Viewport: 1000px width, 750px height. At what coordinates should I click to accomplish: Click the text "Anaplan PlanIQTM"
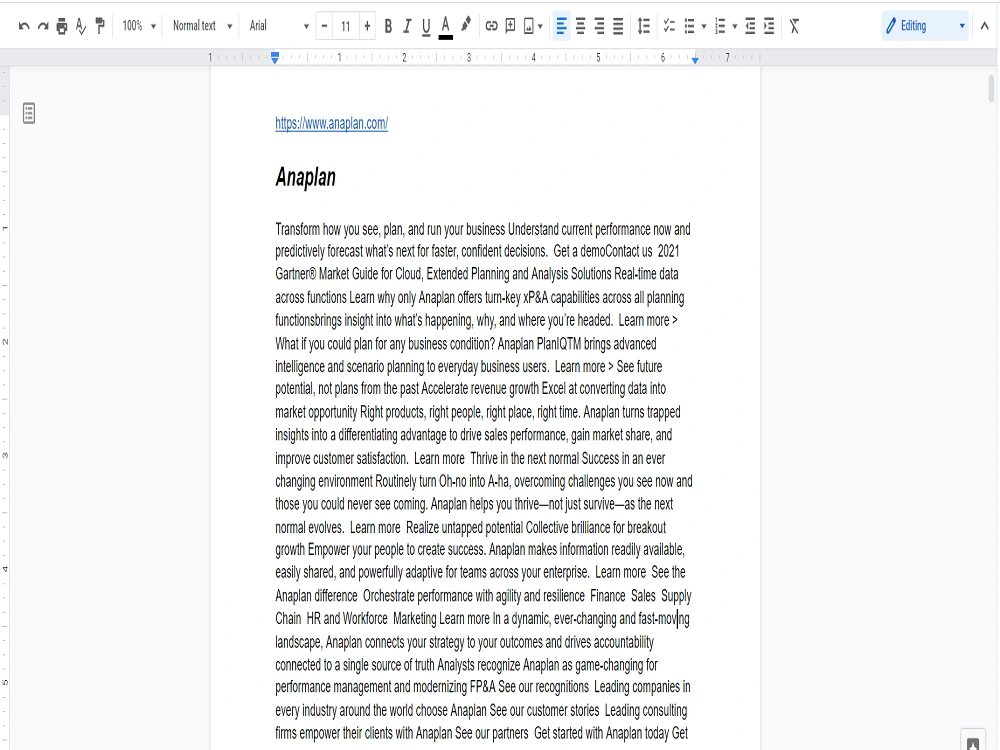pyautogui.click(x=540, y=344)
